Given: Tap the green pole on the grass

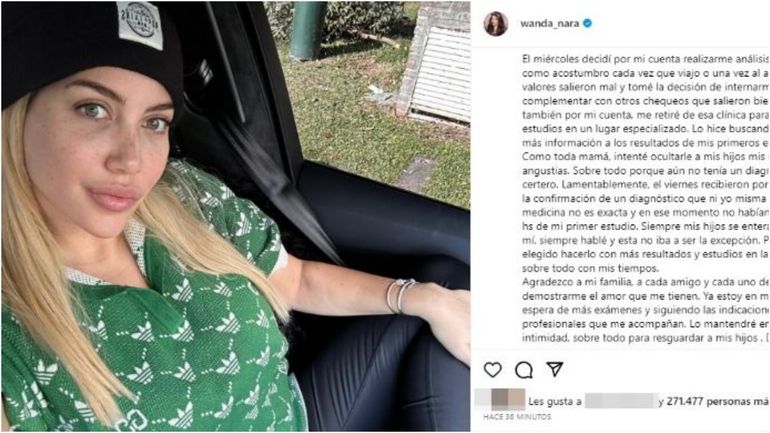Looking at the screenshot, I should pyautogui.click(x=307, y=30).
